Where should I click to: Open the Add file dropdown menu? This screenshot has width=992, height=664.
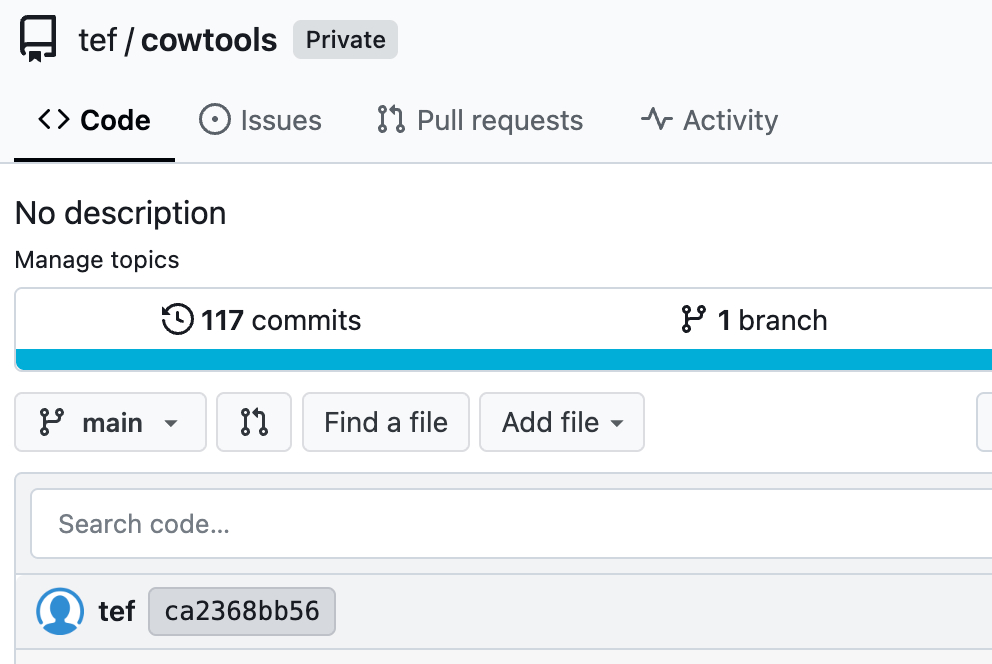click(562, 423)
